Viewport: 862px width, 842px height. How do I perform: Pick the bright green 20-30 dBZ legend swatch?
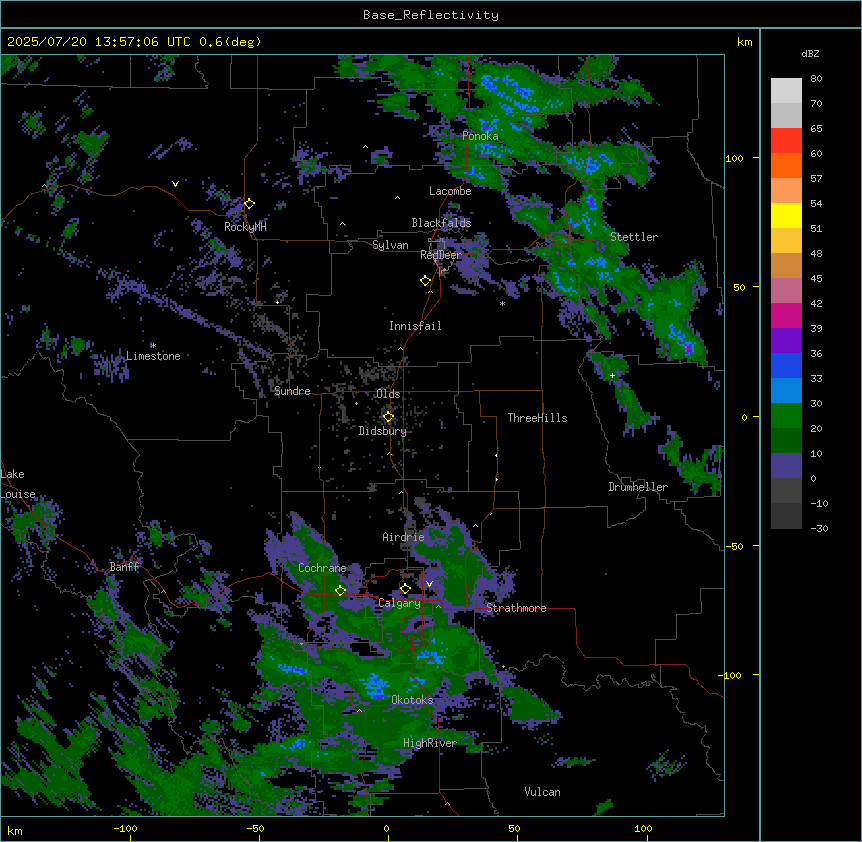point(786,416)
